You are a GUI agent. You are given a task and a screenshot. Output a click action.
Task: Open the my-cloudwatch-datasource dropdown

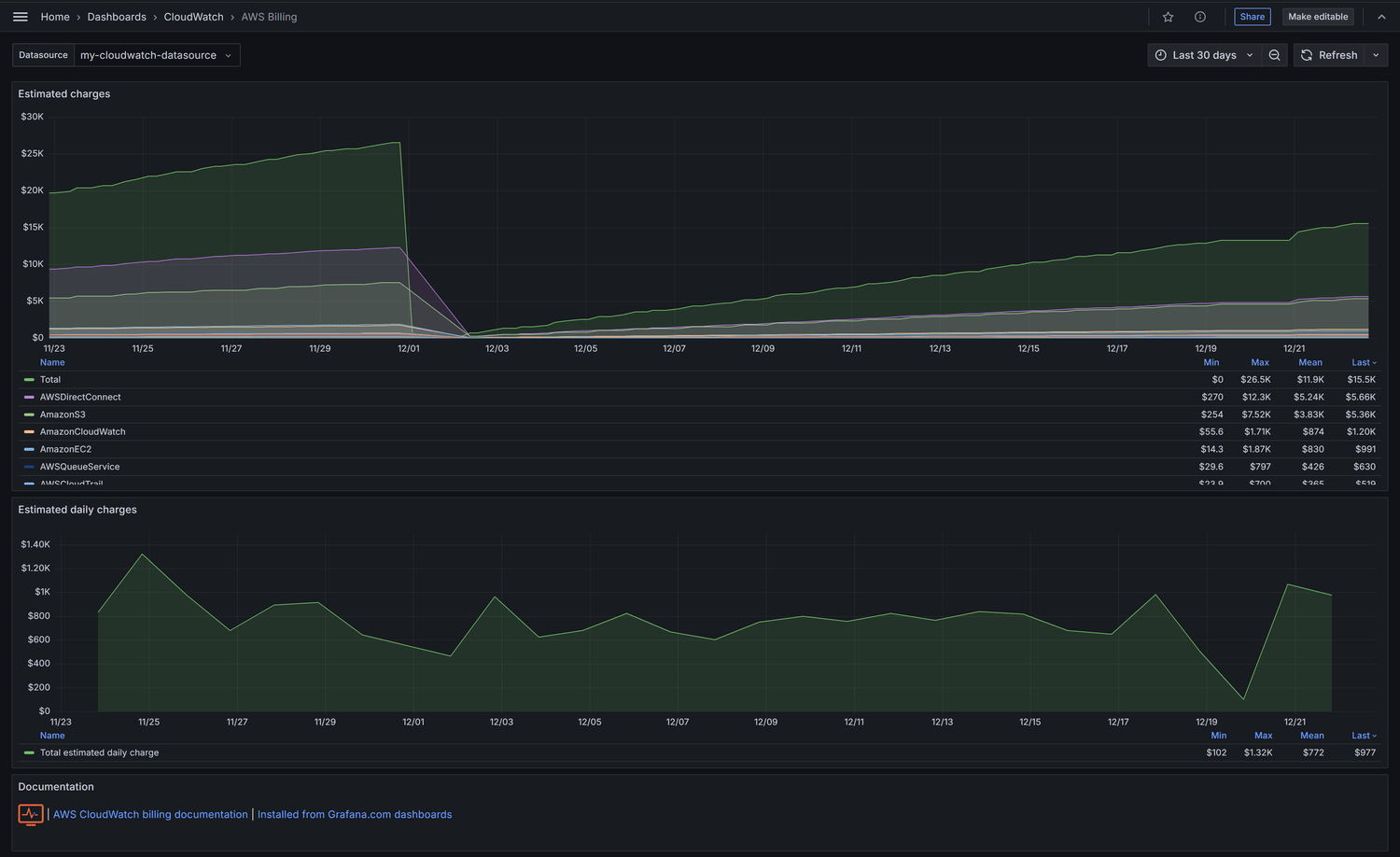click(157, 55)
